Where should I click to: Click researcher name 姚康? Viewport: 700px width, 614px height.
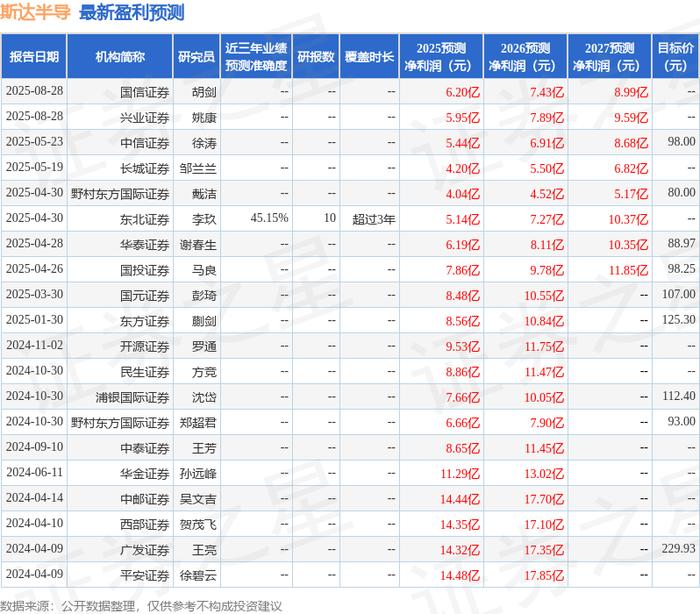click(x=204, y=118)
